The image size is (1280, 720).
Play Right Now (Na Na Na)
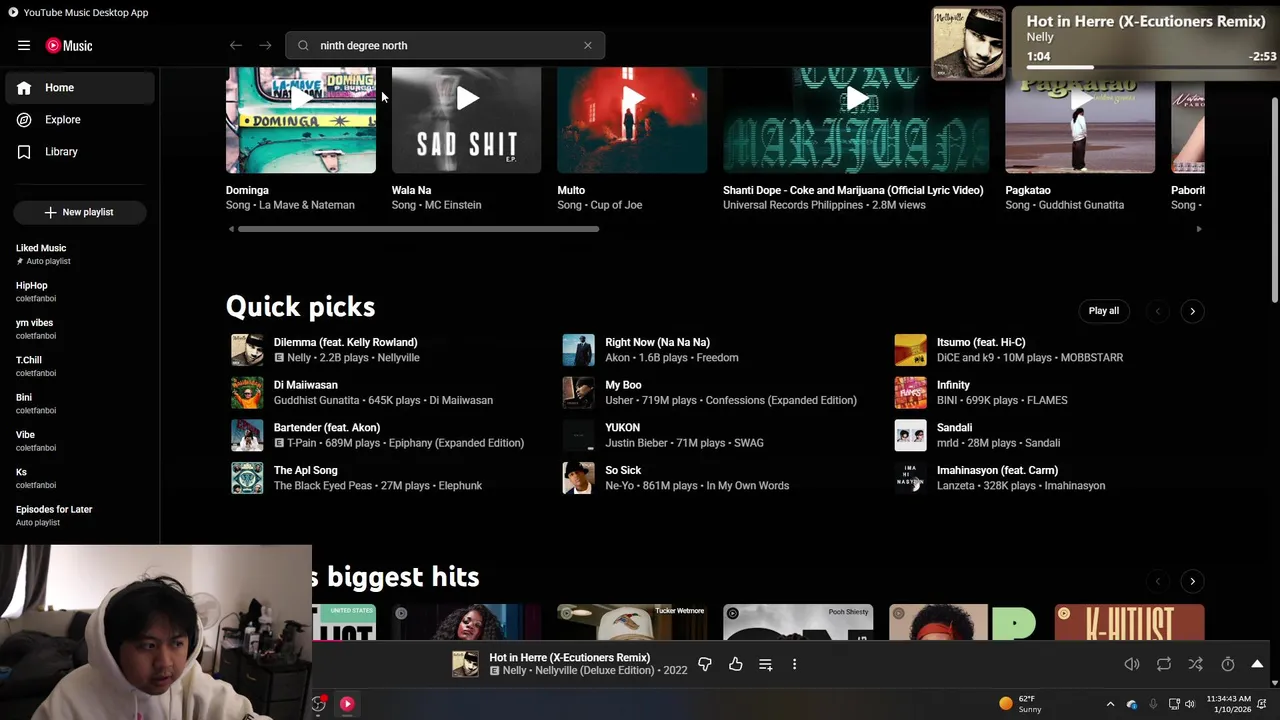(x=657, y=342)
